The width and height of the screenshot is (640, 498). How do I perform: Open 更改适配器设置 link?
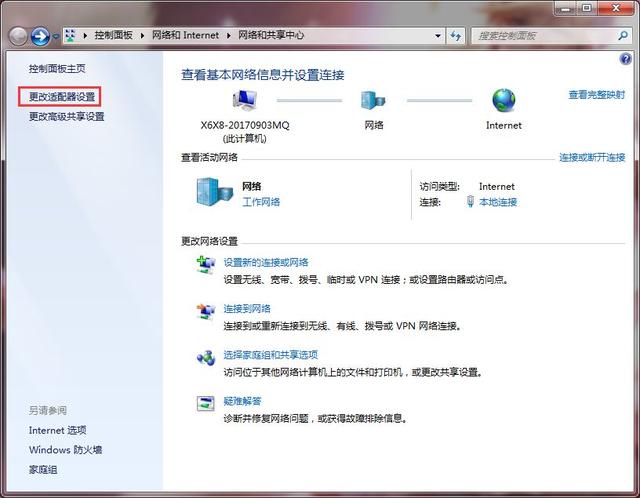62,97
